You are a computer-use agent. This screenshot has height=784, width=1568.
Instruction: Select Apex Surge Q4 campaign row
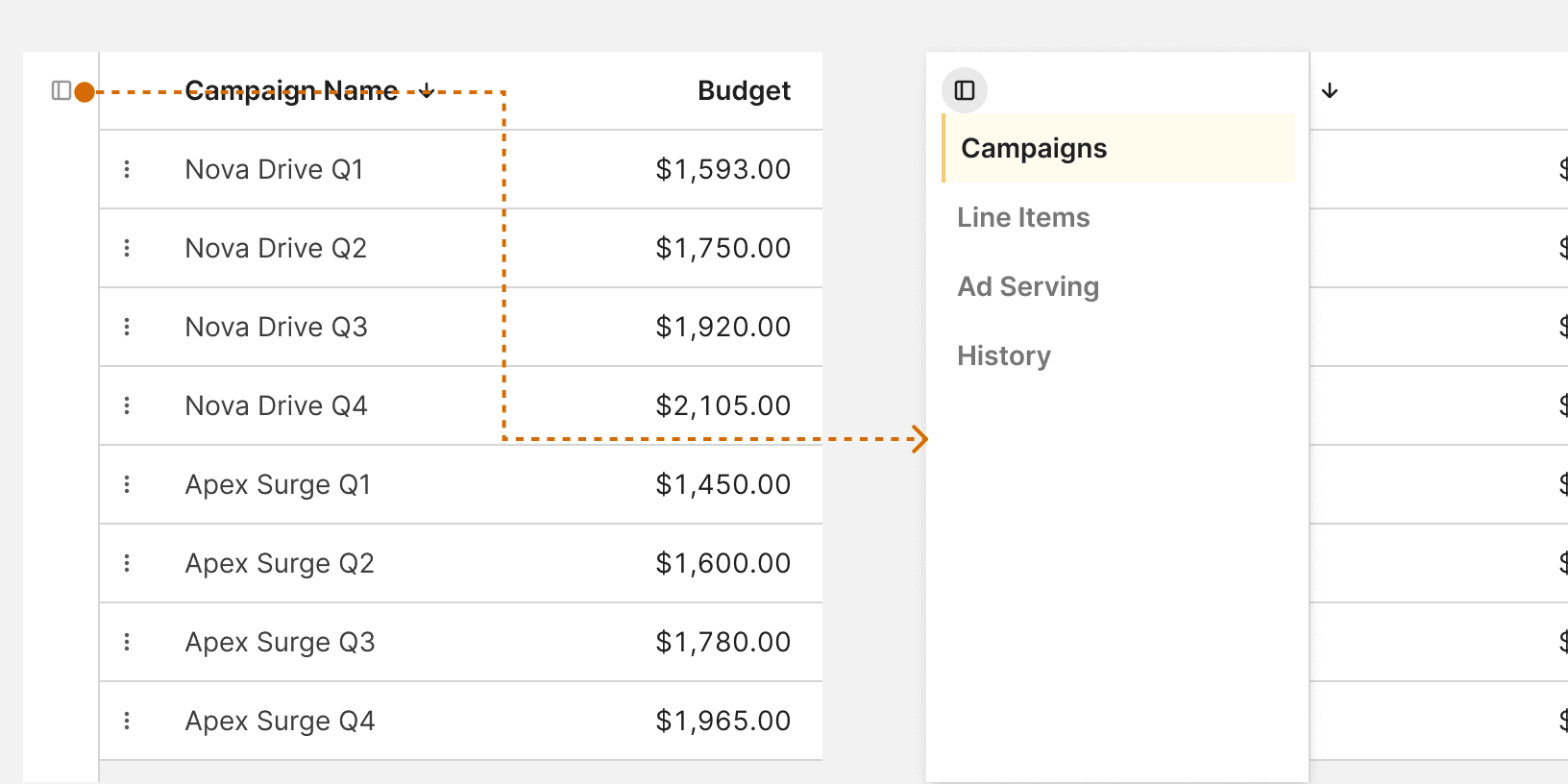tap(461, 721)
